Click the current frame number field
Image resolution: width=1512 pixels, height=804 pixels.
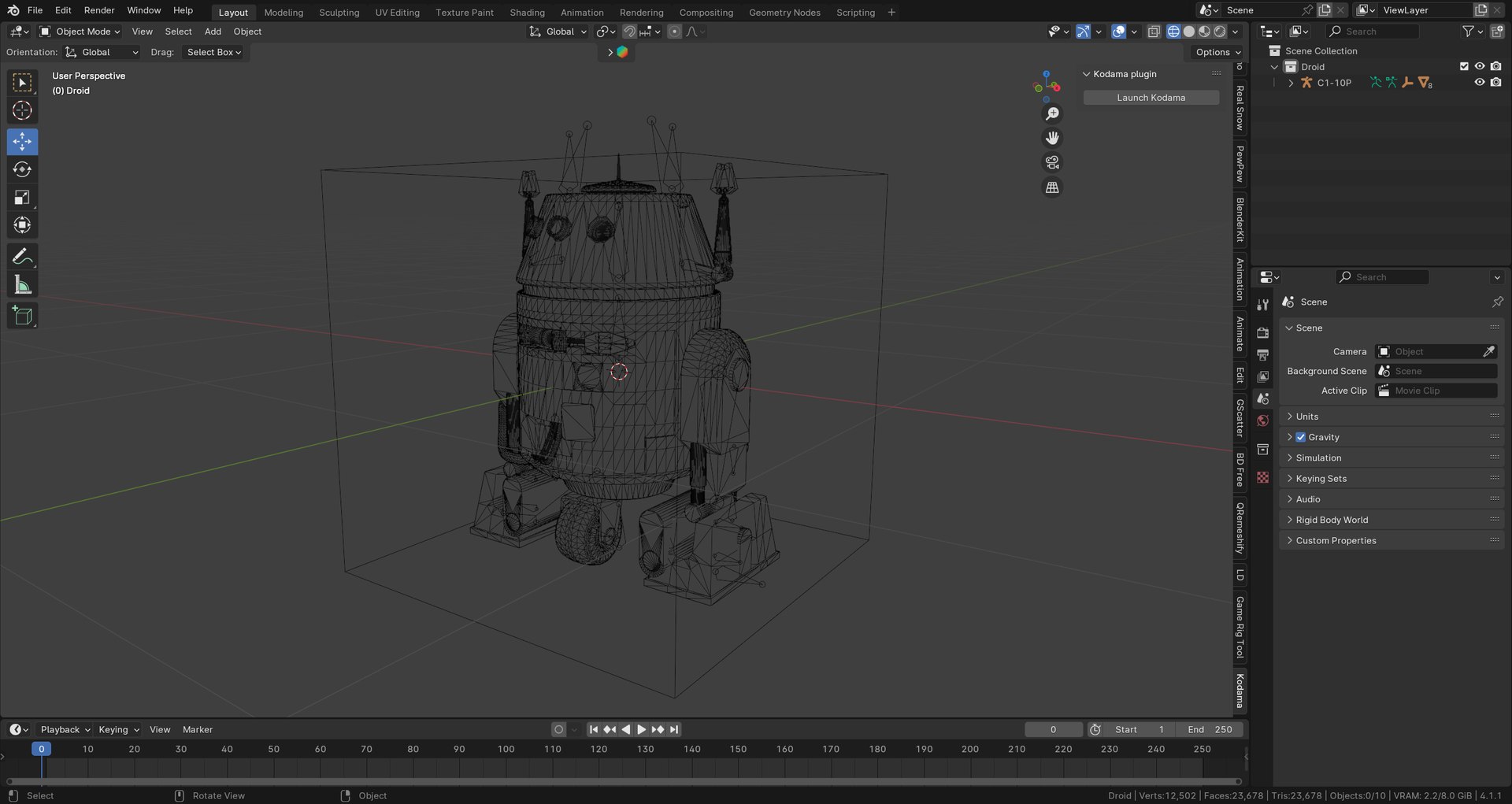[1053, 730]
